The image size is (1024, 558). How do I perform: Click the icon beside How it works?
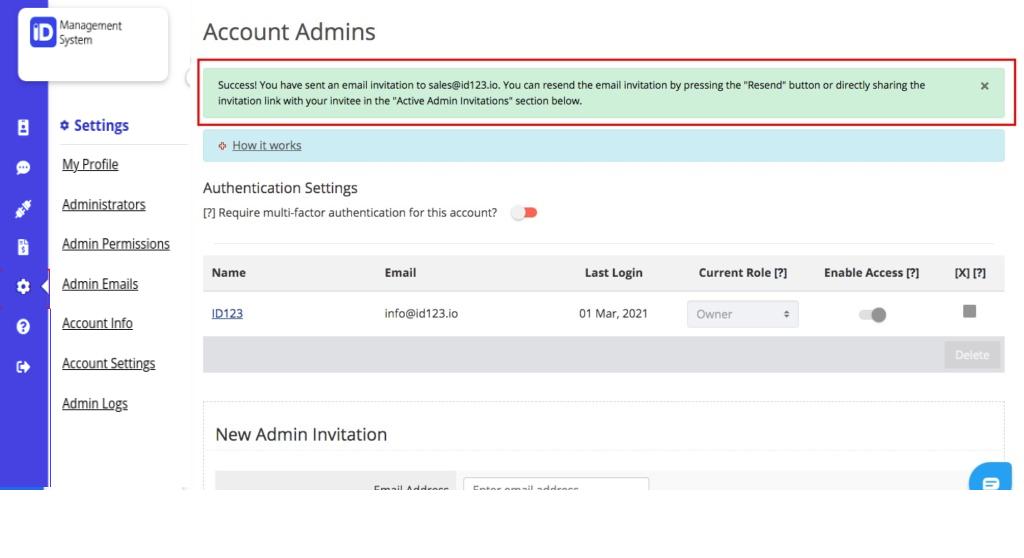[x=222, y=146]
